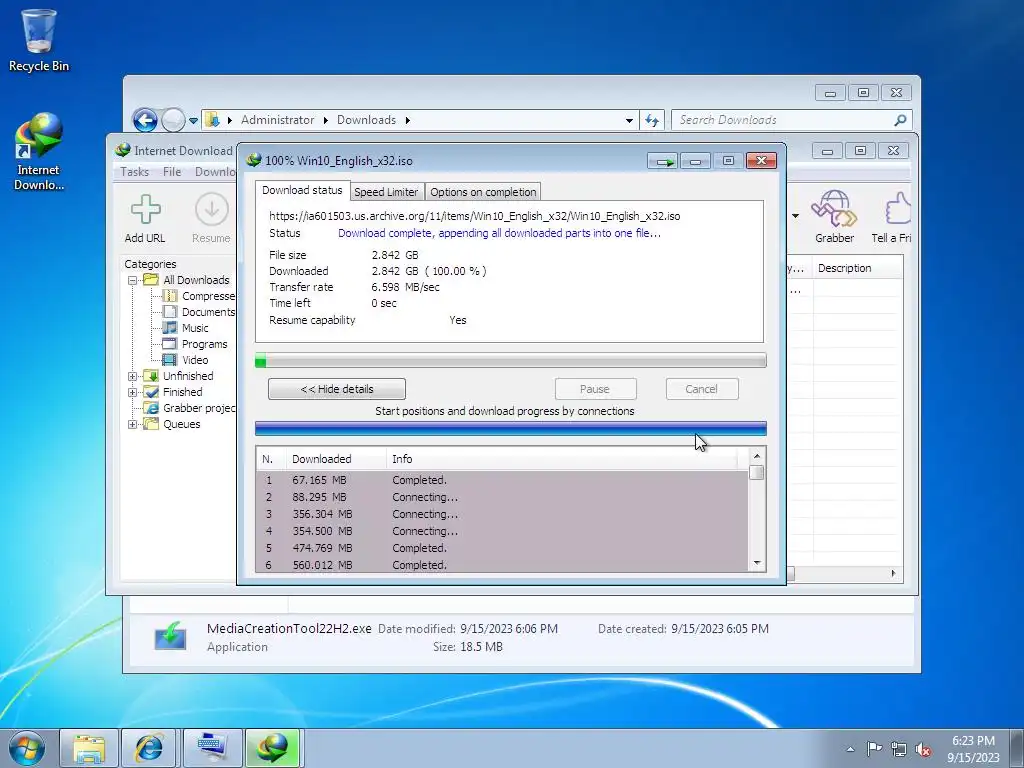The image size is (1024, 768).
Task: Click the search magnifier in Search Downloads box
Action: (900, 120)
